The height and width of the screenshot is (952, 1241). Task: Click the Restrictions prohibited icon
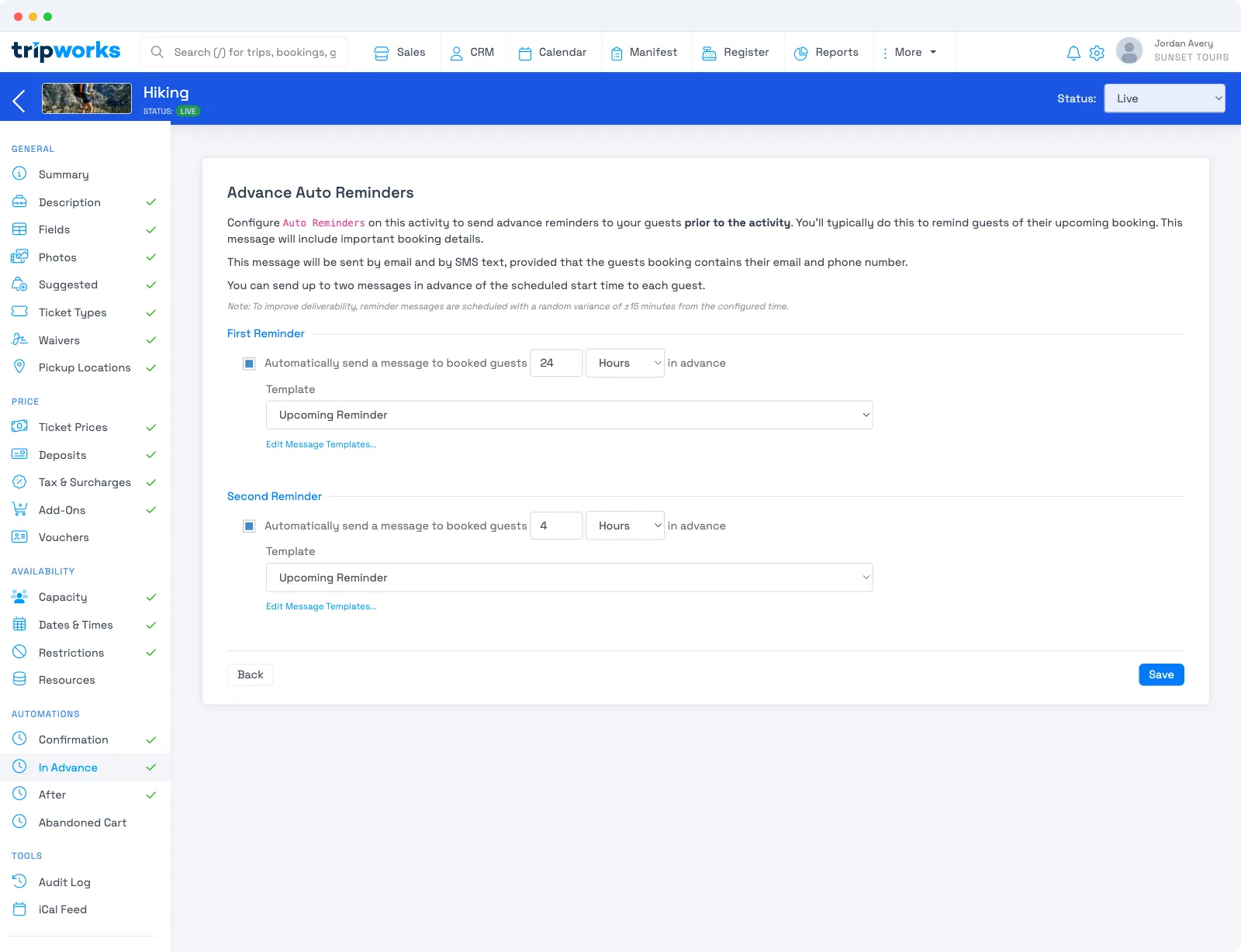19,652
